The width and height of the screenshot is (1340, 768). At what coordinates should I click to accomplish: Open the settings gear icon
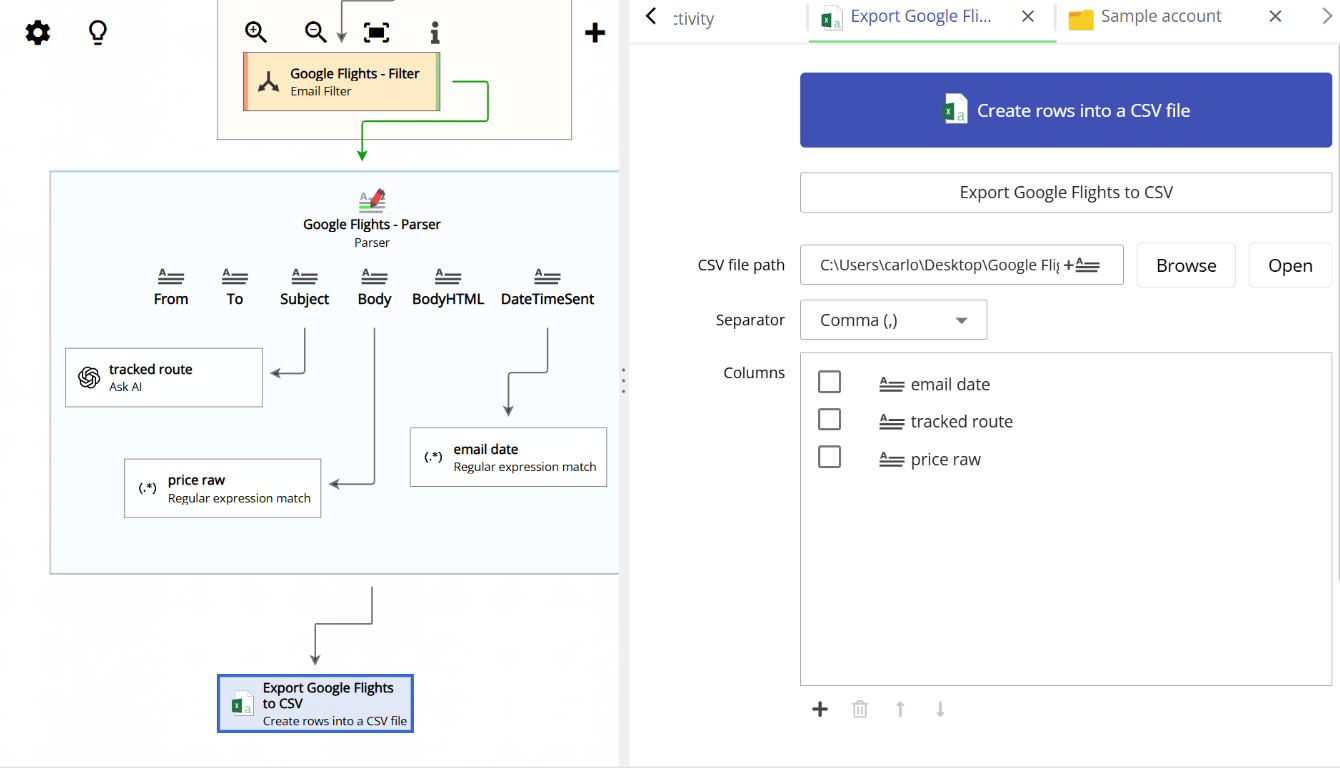point(37,31)
